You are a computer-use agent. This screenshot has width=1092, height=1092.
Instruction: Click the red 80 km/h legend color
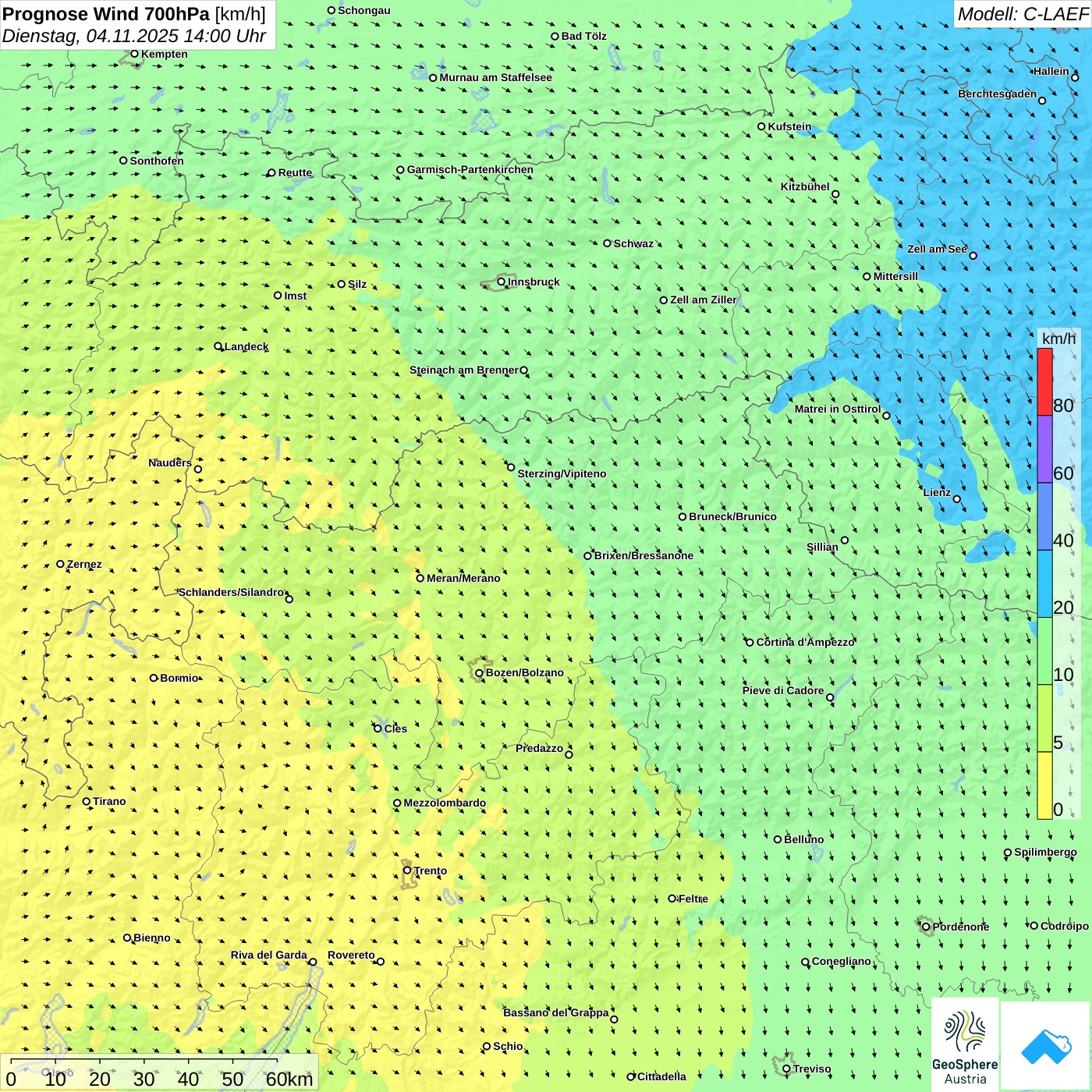pyautogui.click(x=1044, y=382)
